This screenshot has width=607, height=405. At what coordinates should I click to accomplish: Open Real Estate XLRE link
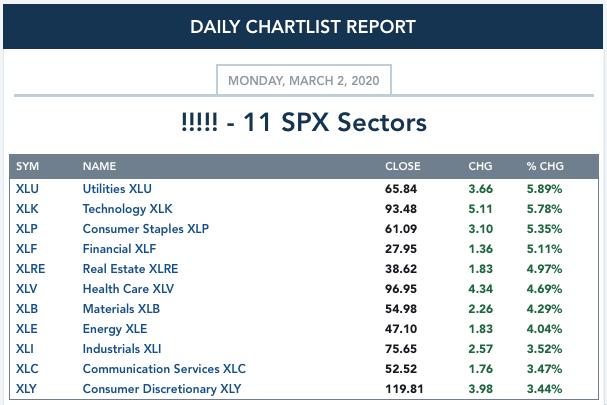[x=130, y=269]
